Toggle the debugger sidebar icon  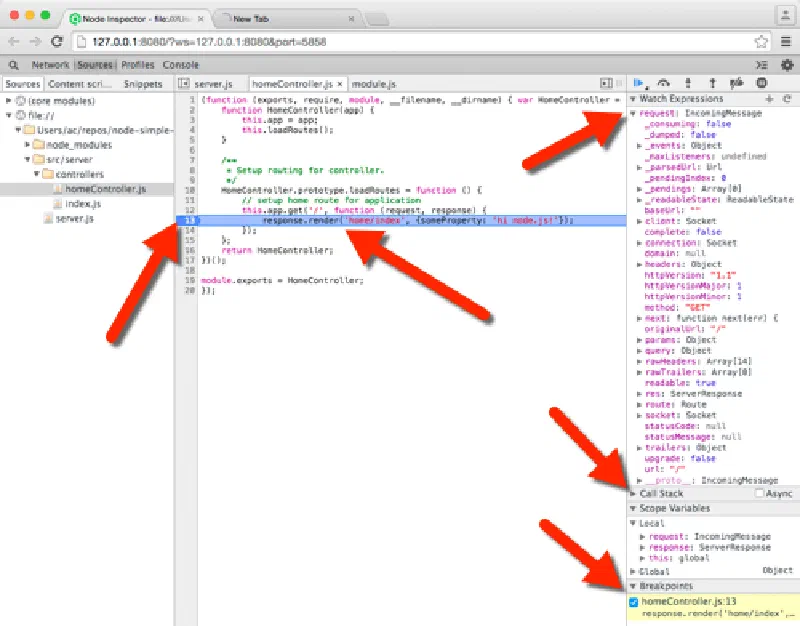tap(606, 83)
